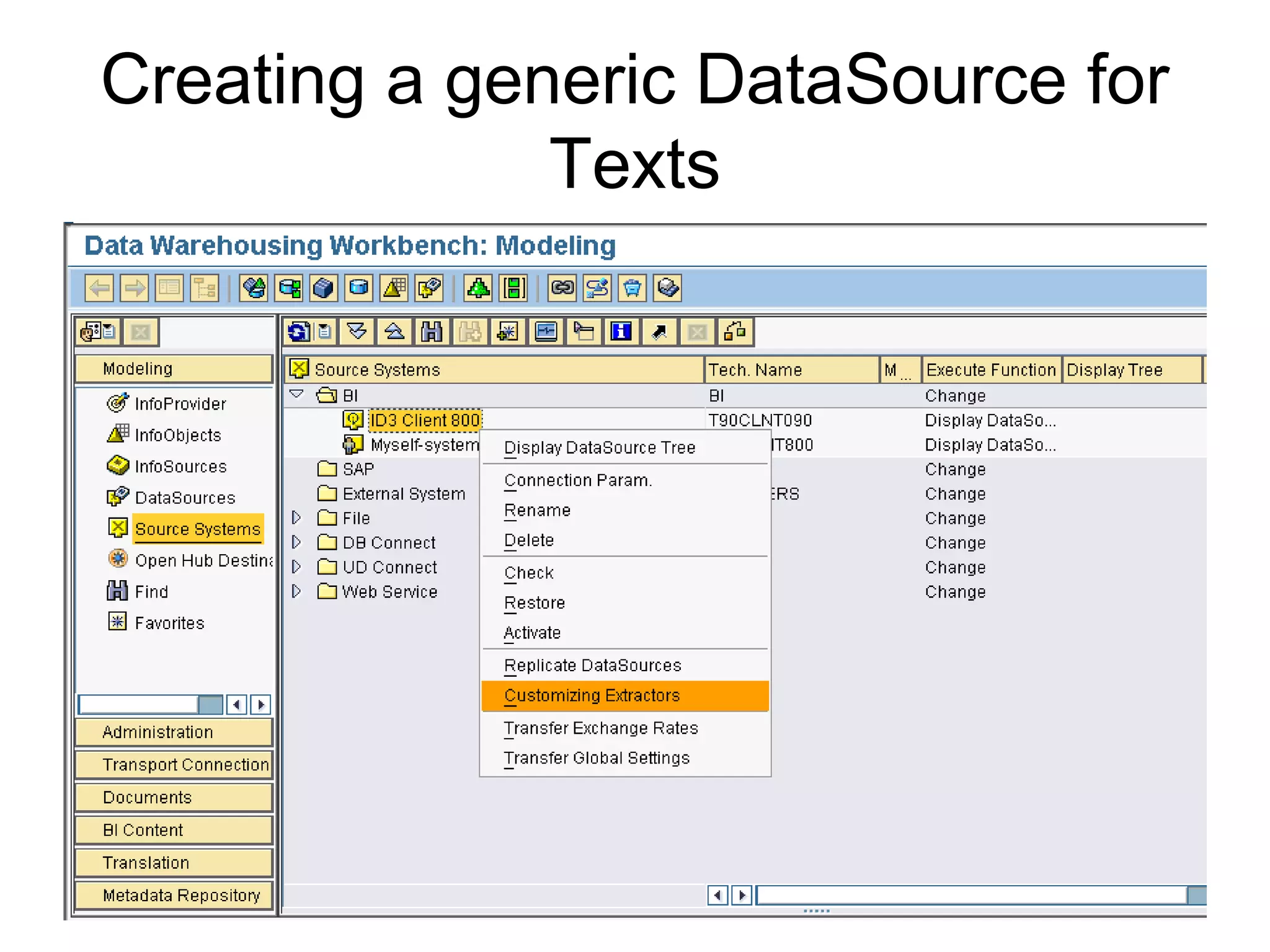Click the InfoProvider cube toolbar icon
Image resolution: width=1270 pixels, height=952 pixels.
tap(323, 288)
